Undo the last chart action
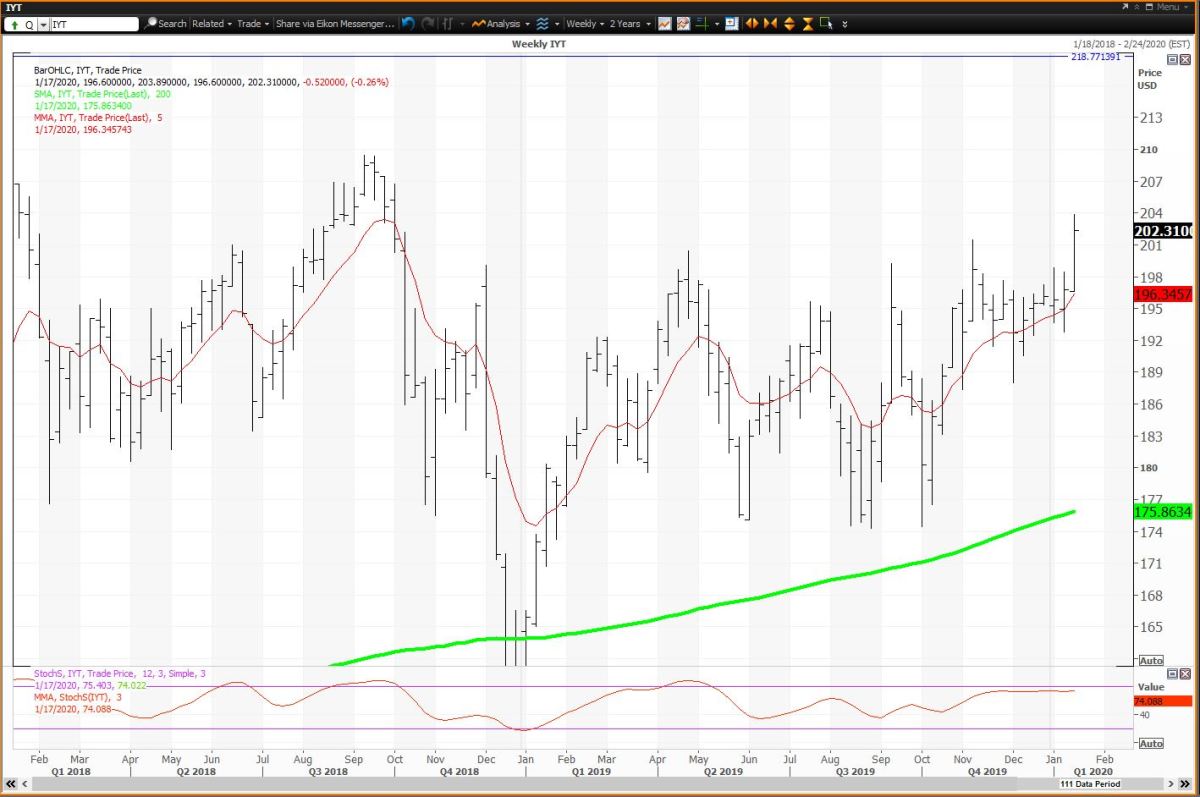1200x797 pixels. pos(409,23)
